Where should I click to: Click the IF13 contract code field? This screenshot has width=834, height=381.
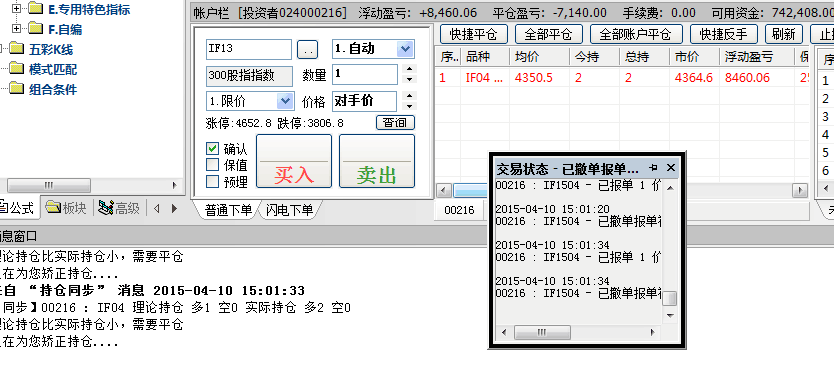[x=248, y=49]
